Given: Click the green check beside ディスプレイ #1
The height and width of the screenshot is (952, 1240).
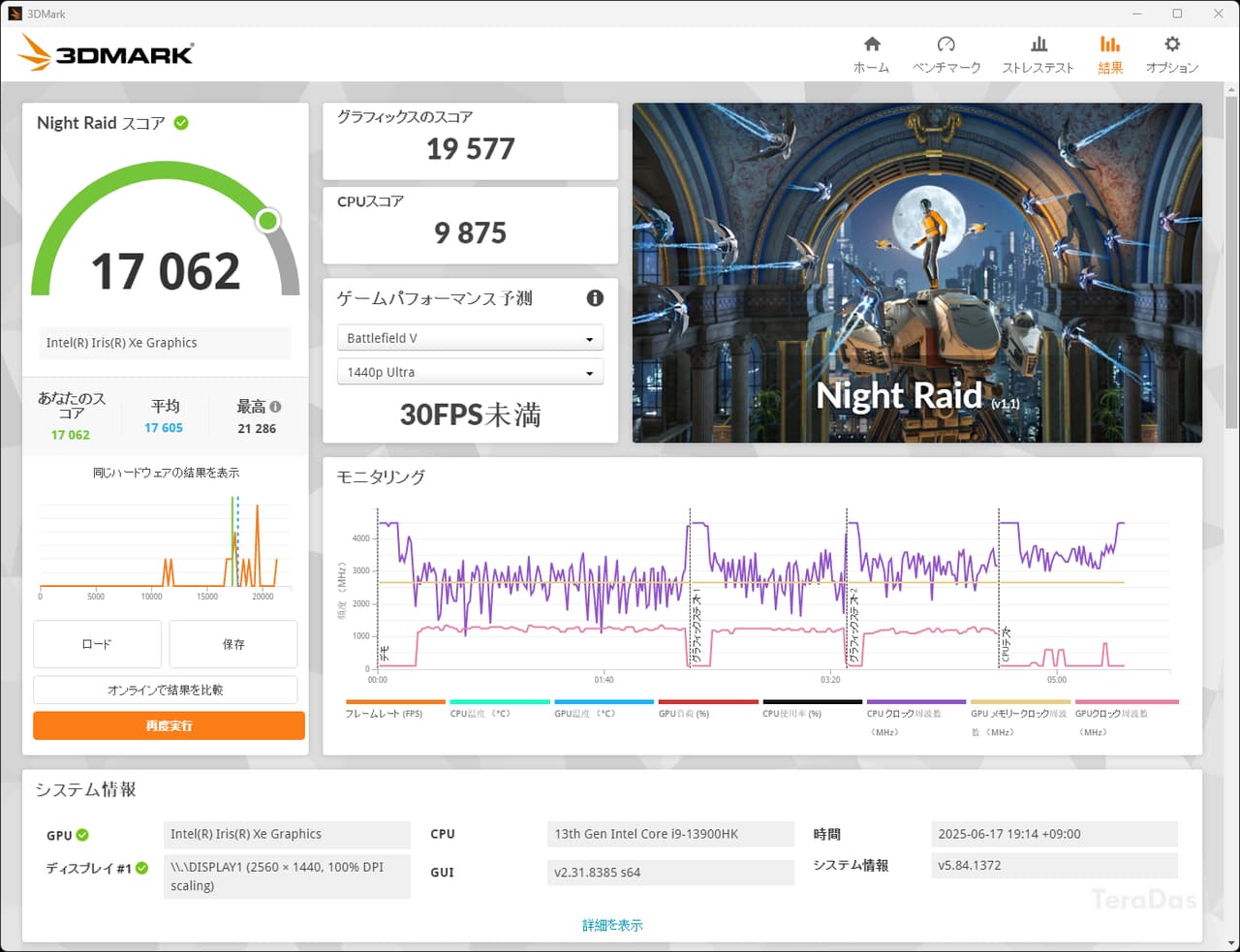Looking at the screenshot, I should tap(142, 868).
